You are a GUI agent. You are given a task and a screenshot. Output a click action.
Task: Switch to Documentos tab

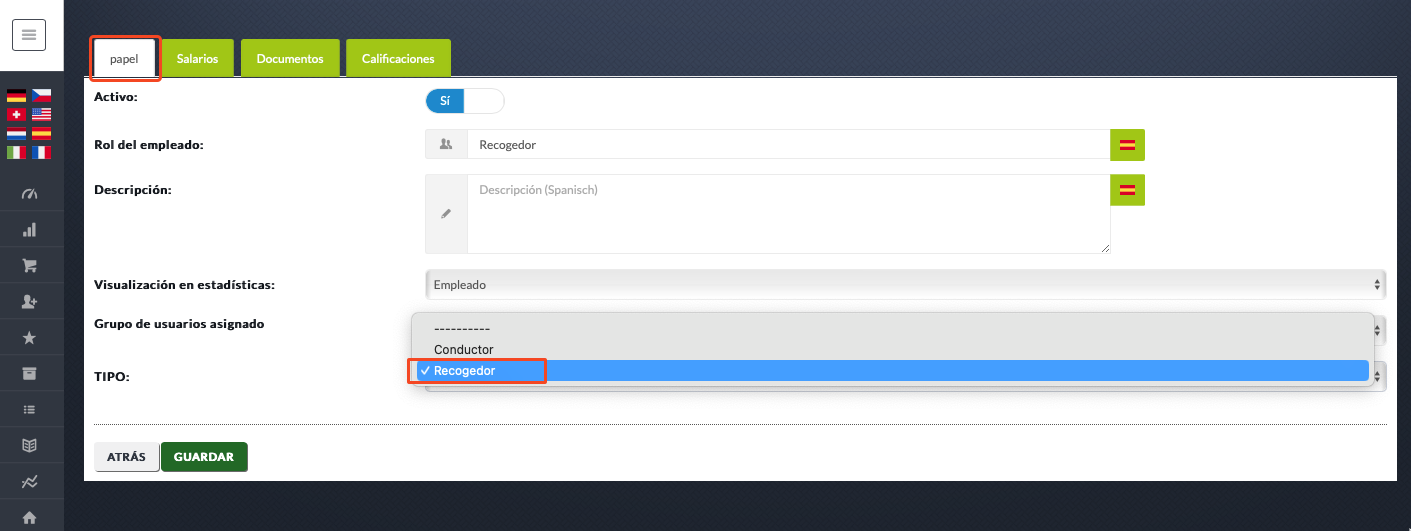[290, 59]
